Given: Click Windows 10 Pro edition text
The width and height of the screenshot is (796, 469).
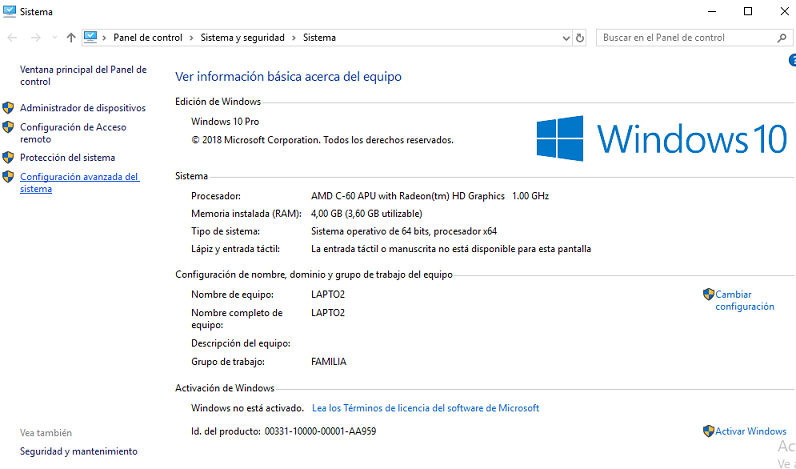Looking at the screenshot, I should coord(225,122).
